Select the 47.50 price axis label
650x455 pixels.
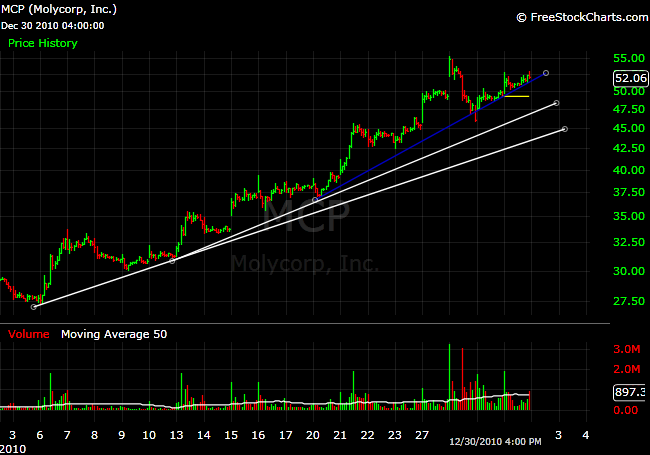point(629,109)
